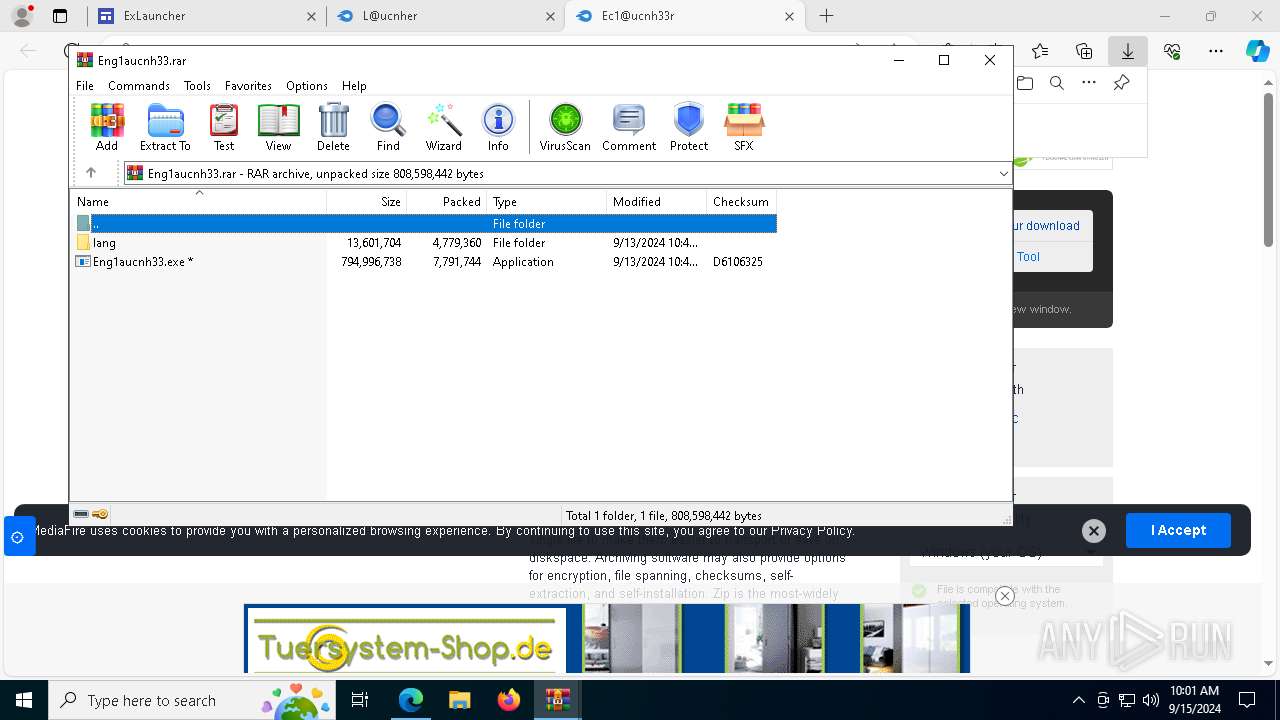Click WinRAR taskbar icon

tap(557, 700)
